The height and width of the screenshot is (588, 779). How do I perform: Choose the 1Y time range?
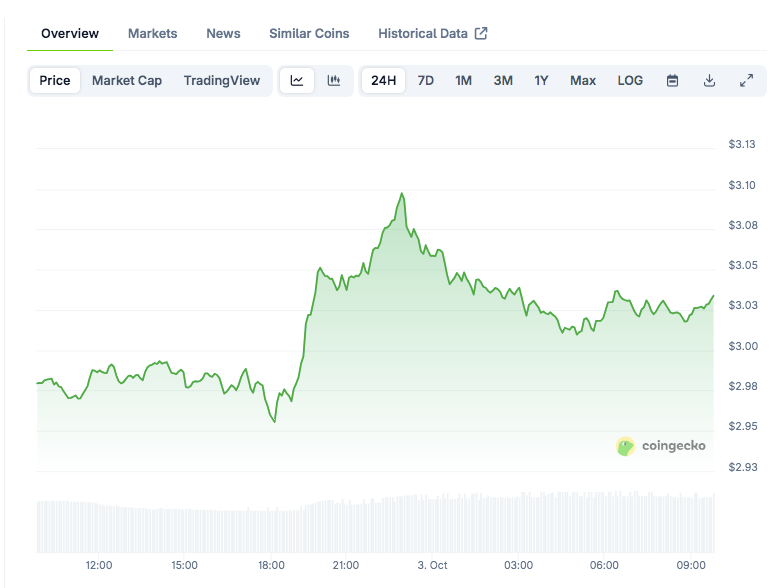(541, 81)
